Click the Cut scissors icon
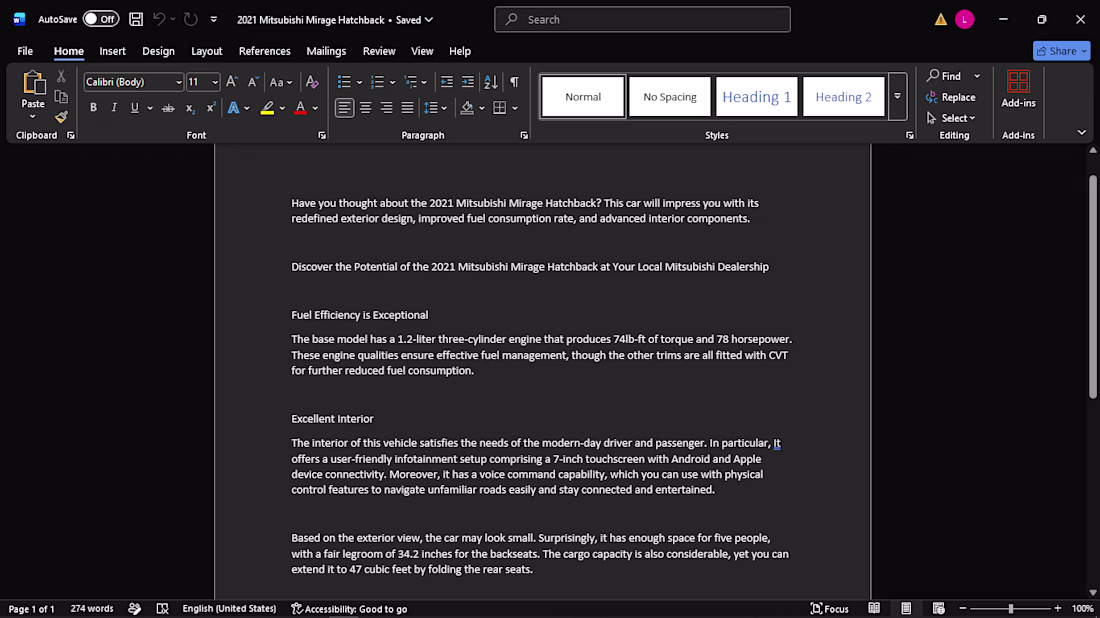This screenshot has width=1100, height=618. tap(61, 76)
